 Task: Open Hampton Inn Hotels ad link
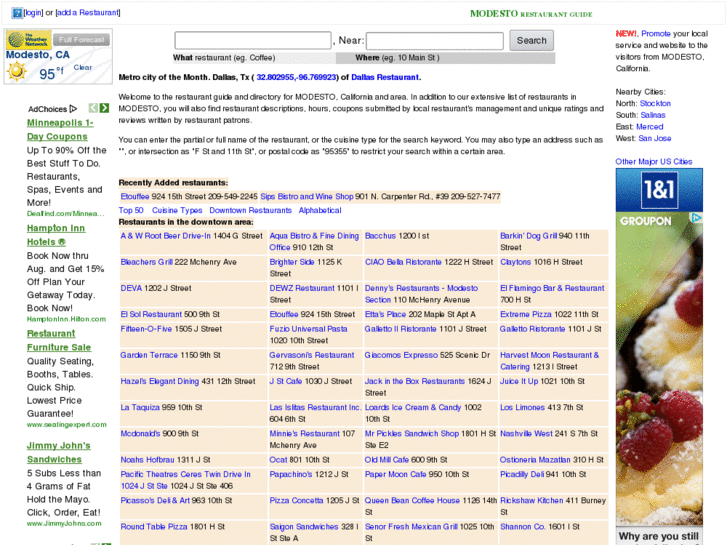tap(56, 235)
